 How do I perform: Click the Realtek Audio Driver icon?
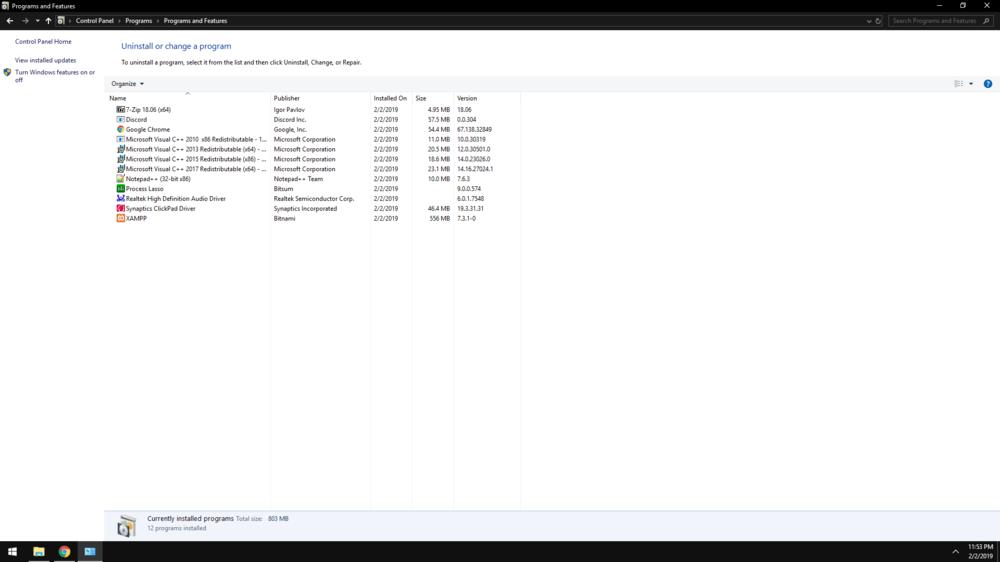pyautogui.click(x=121, y=198)
